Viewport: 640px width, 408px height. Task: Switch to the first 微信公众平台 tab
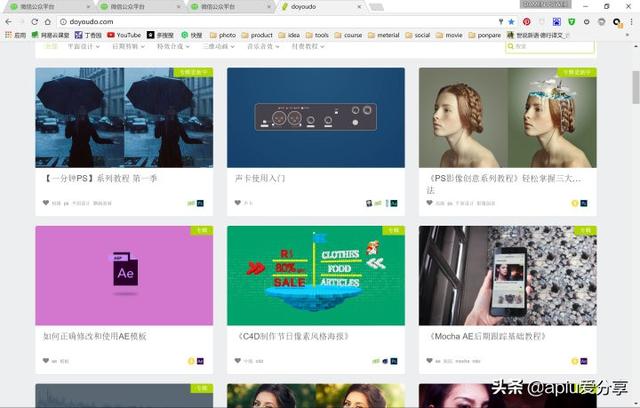point(49,7)
